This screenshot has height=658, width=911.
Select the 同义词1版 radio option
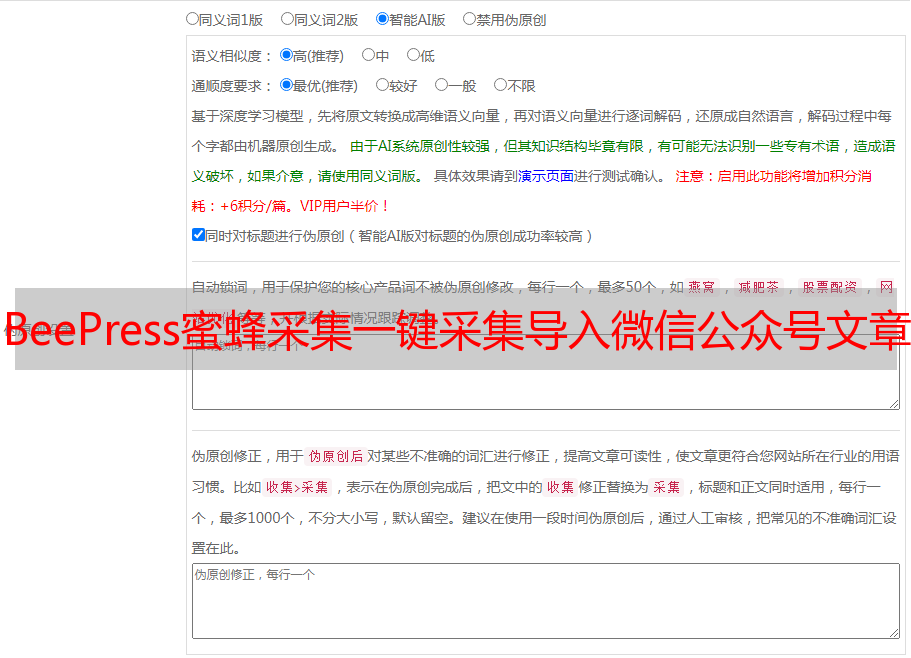point(192,19)
